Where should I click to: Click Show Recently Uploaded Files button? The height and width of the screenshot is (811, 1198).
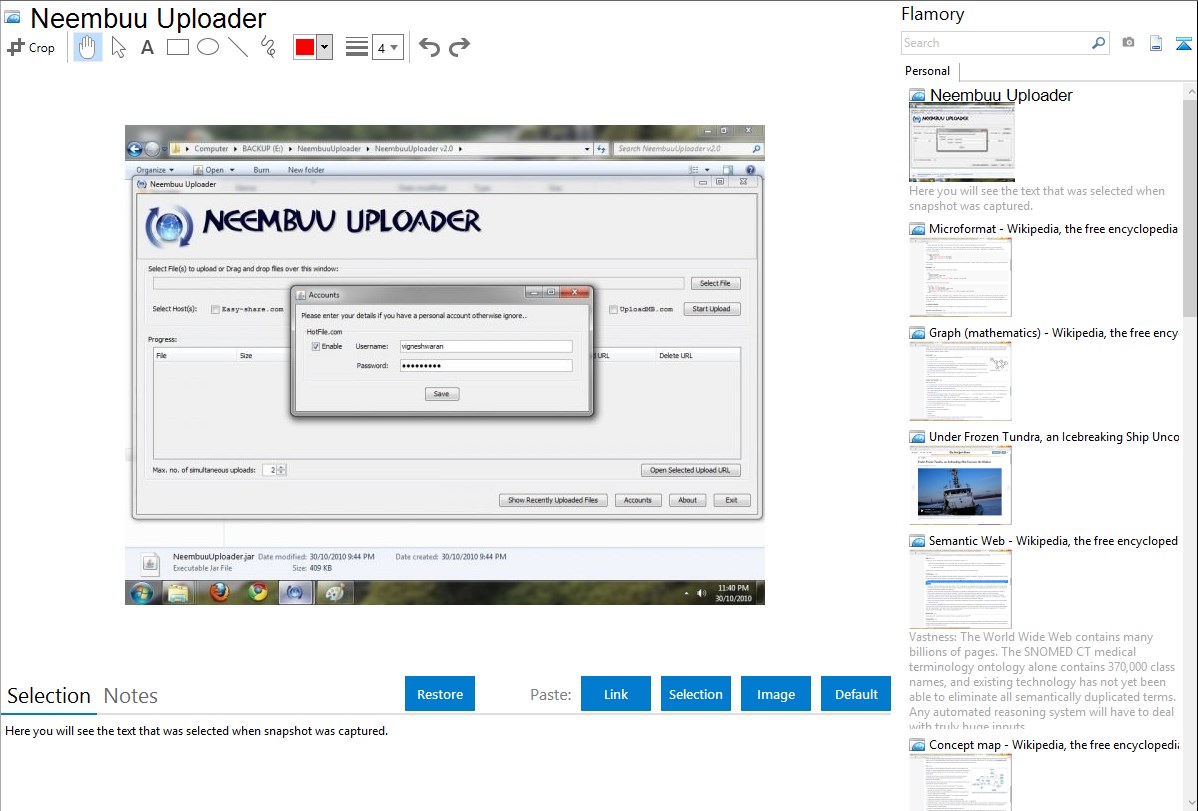click(x=553, y=500)
